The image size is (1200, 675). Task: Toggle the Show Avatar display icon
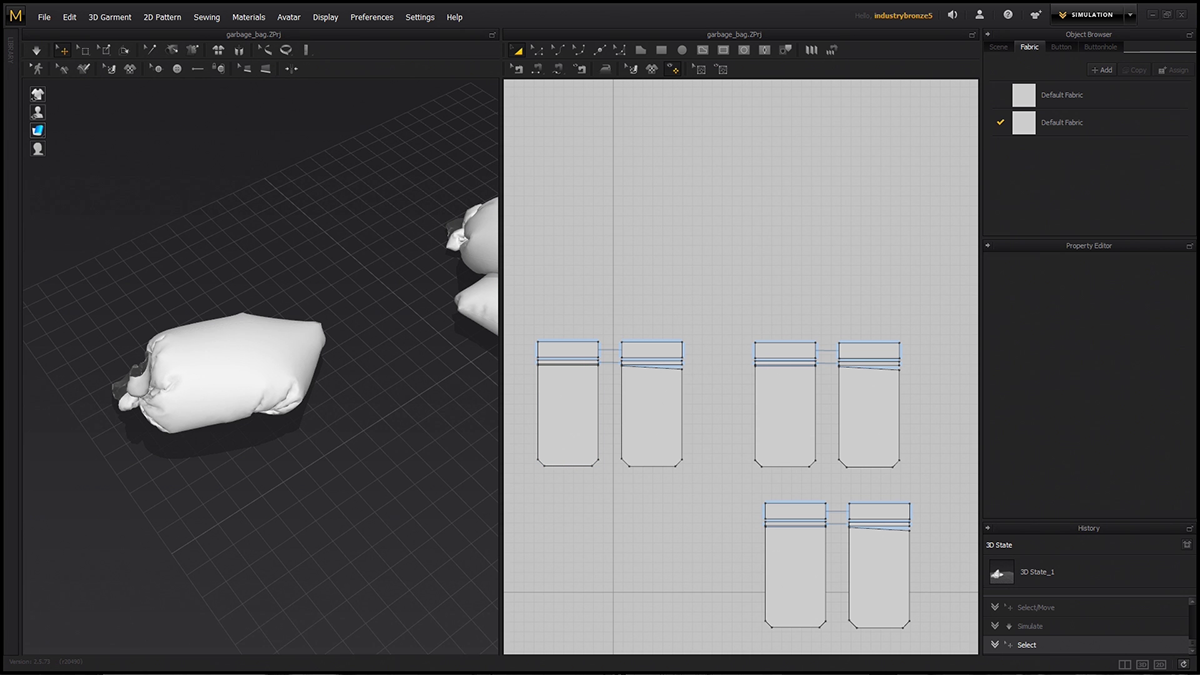pyautogui.click(x=38, y=112)
